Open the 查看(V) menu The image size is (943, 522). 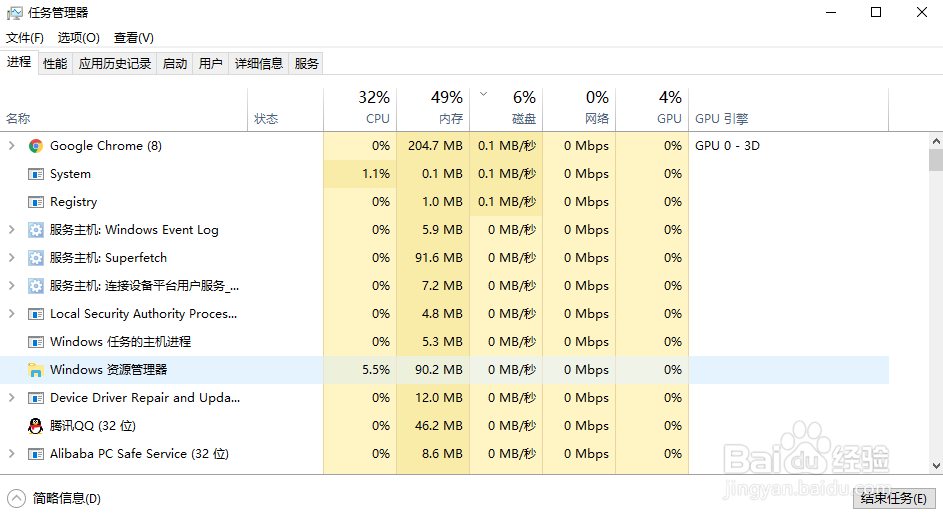pyautogui.click(x=133, y=38)
